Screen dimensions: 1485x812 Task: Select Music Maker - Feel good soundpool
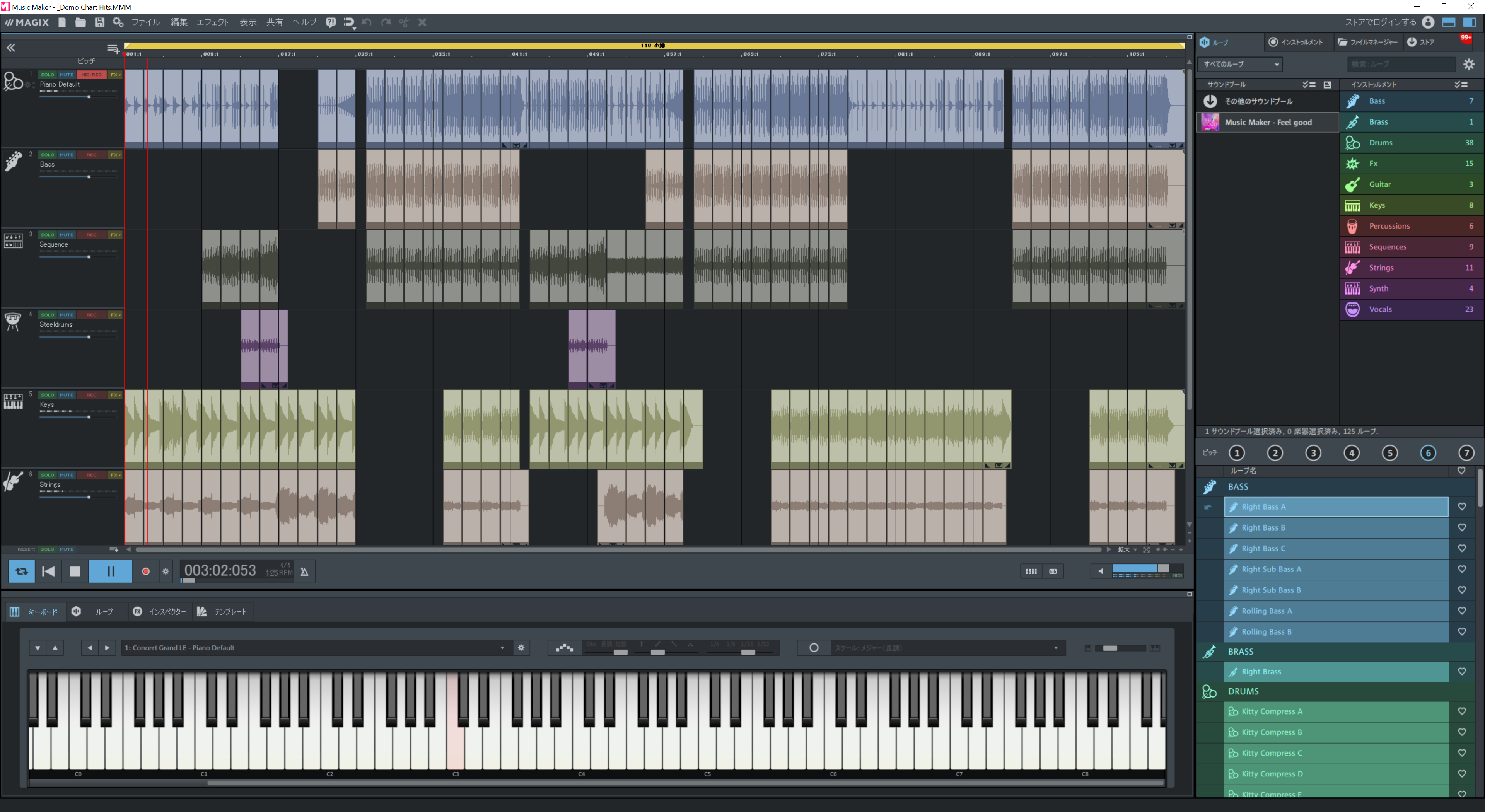pos(1267,122)
